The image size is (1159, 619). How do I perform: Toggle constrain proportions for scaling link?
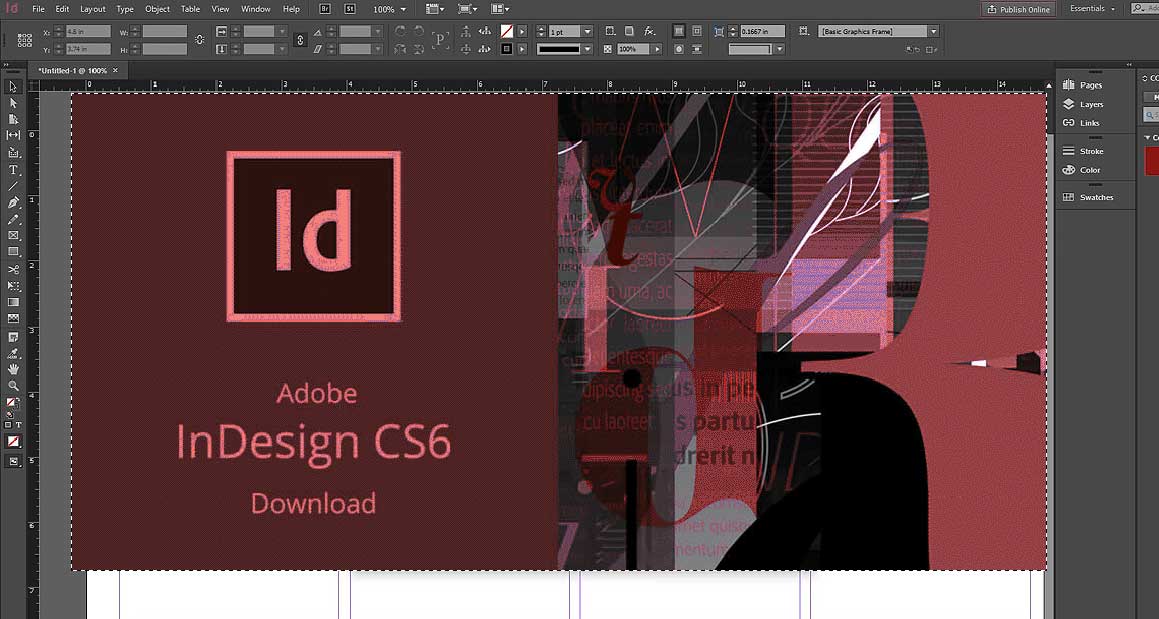300,40
